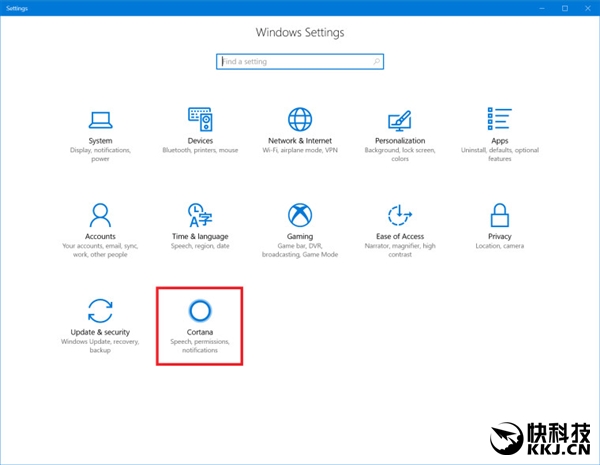600x465 pixels.
Task: Focus the Find a setting search box
Action: point(300,61)
